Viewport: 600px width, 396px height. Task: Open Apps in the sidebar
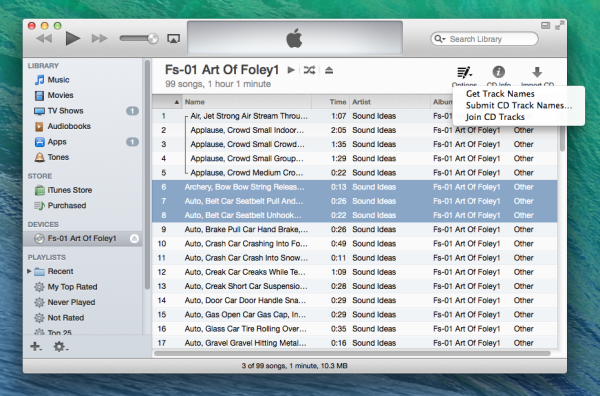pyautogui.click(x=57, y=142)
